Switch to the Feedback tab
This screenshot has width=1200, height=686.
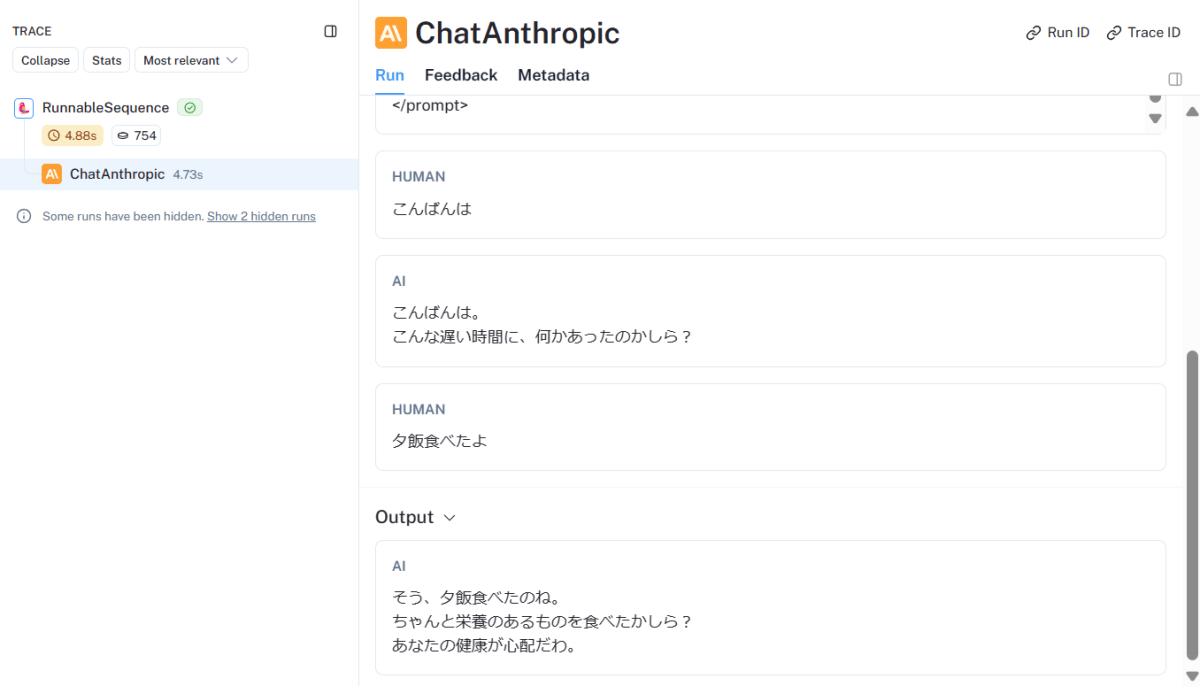[460, 75]
